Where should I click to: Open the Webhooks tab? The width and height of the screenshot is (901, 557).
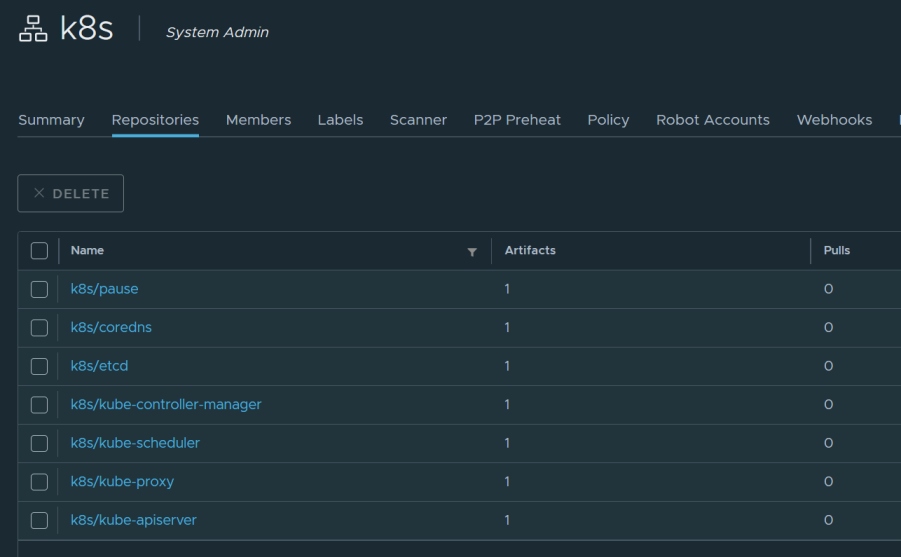tap(834, 120)
